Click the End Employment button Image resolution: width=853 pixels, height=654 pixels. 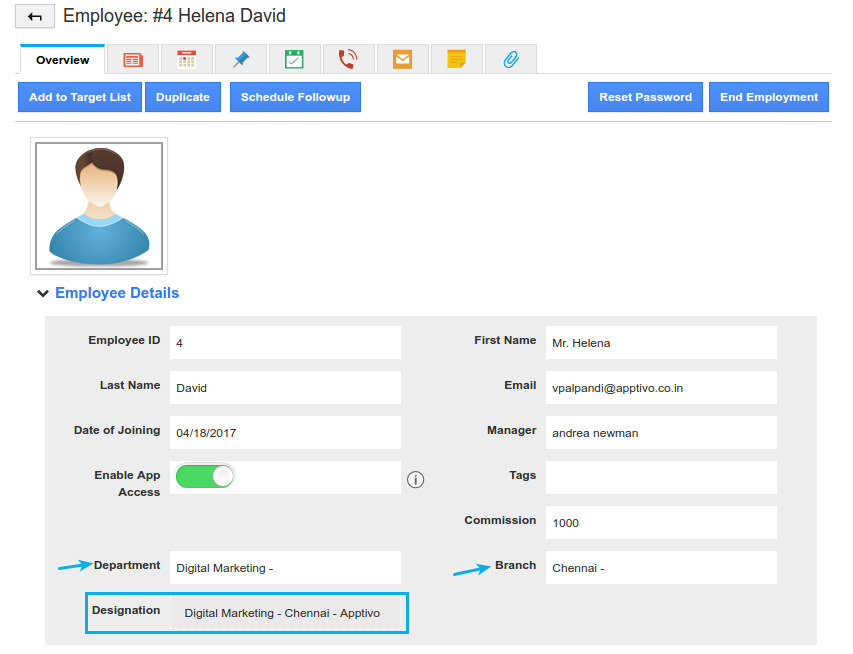tap(768, 96)
